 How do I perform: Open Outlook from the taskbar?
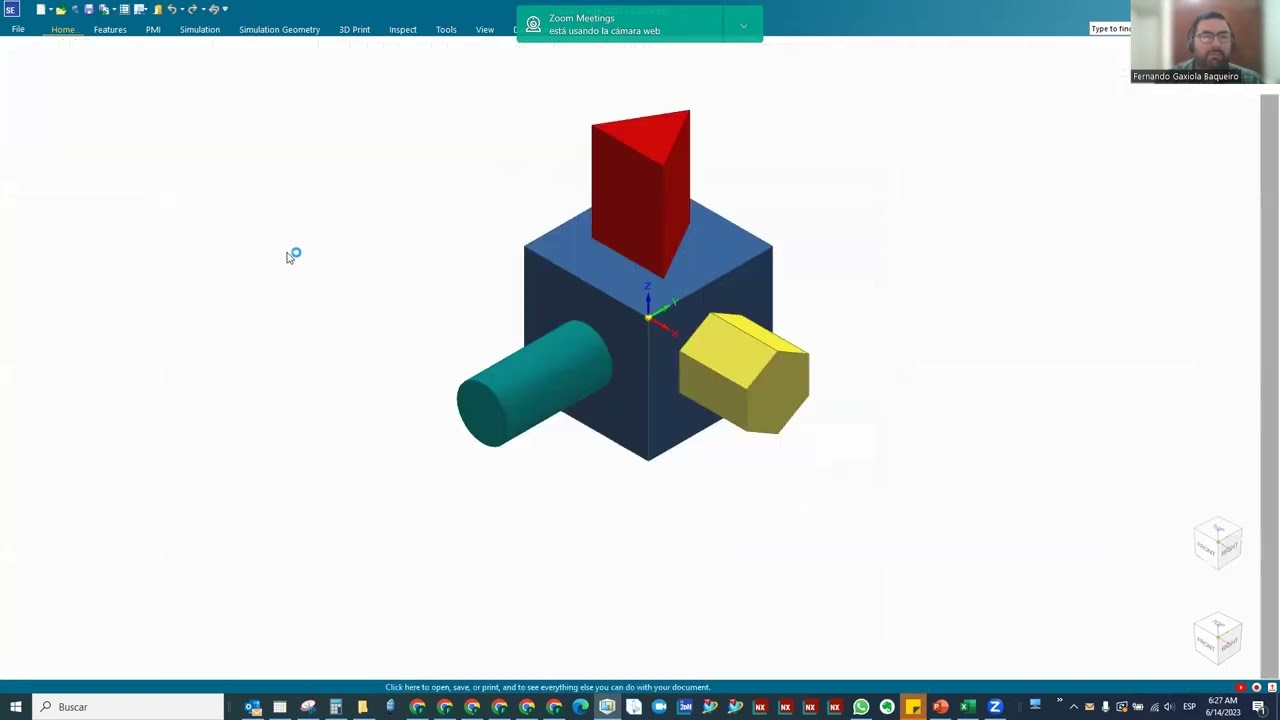point(253,707)
